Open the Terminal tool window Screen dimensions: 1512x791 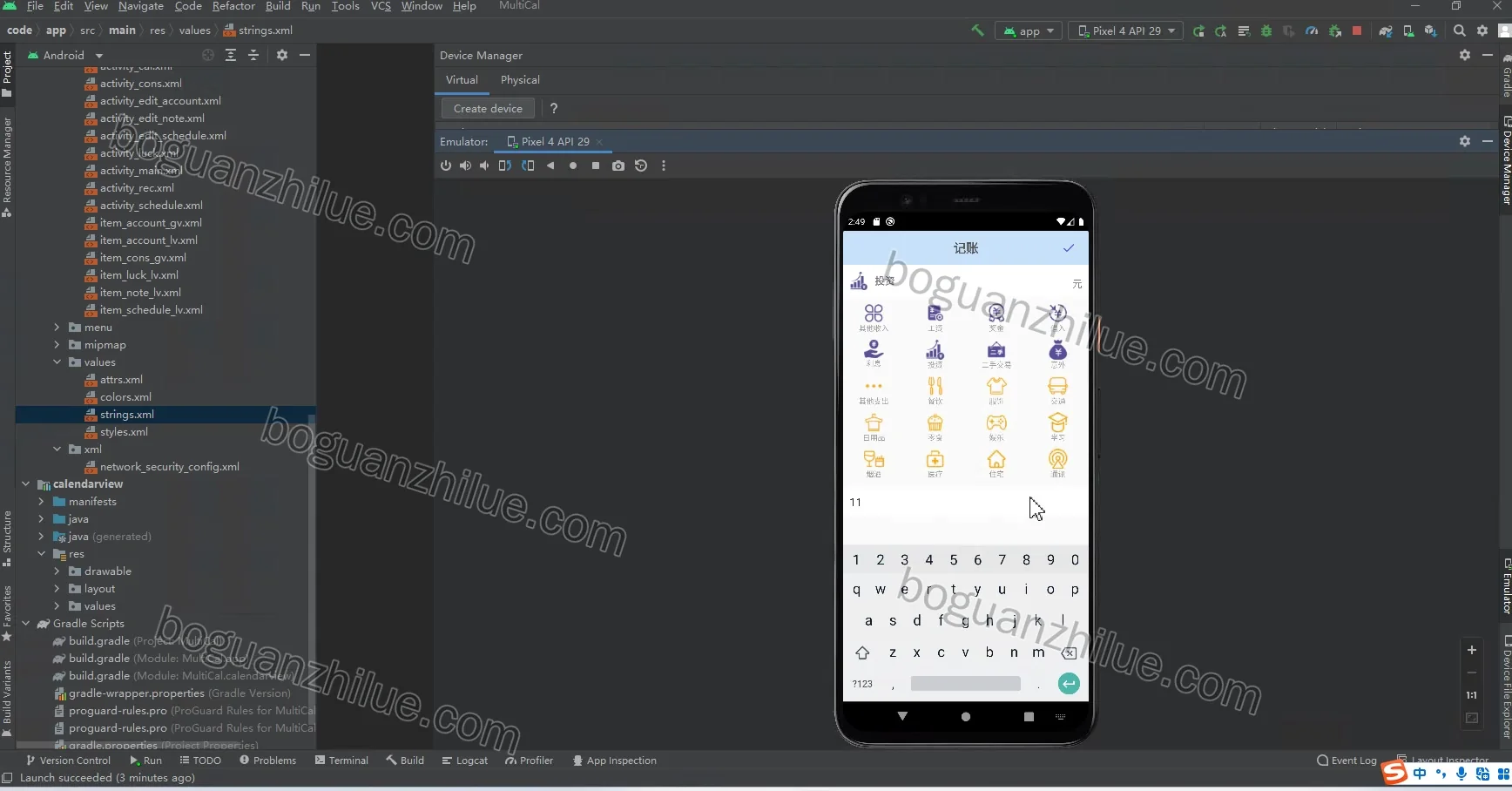(341, 761)
